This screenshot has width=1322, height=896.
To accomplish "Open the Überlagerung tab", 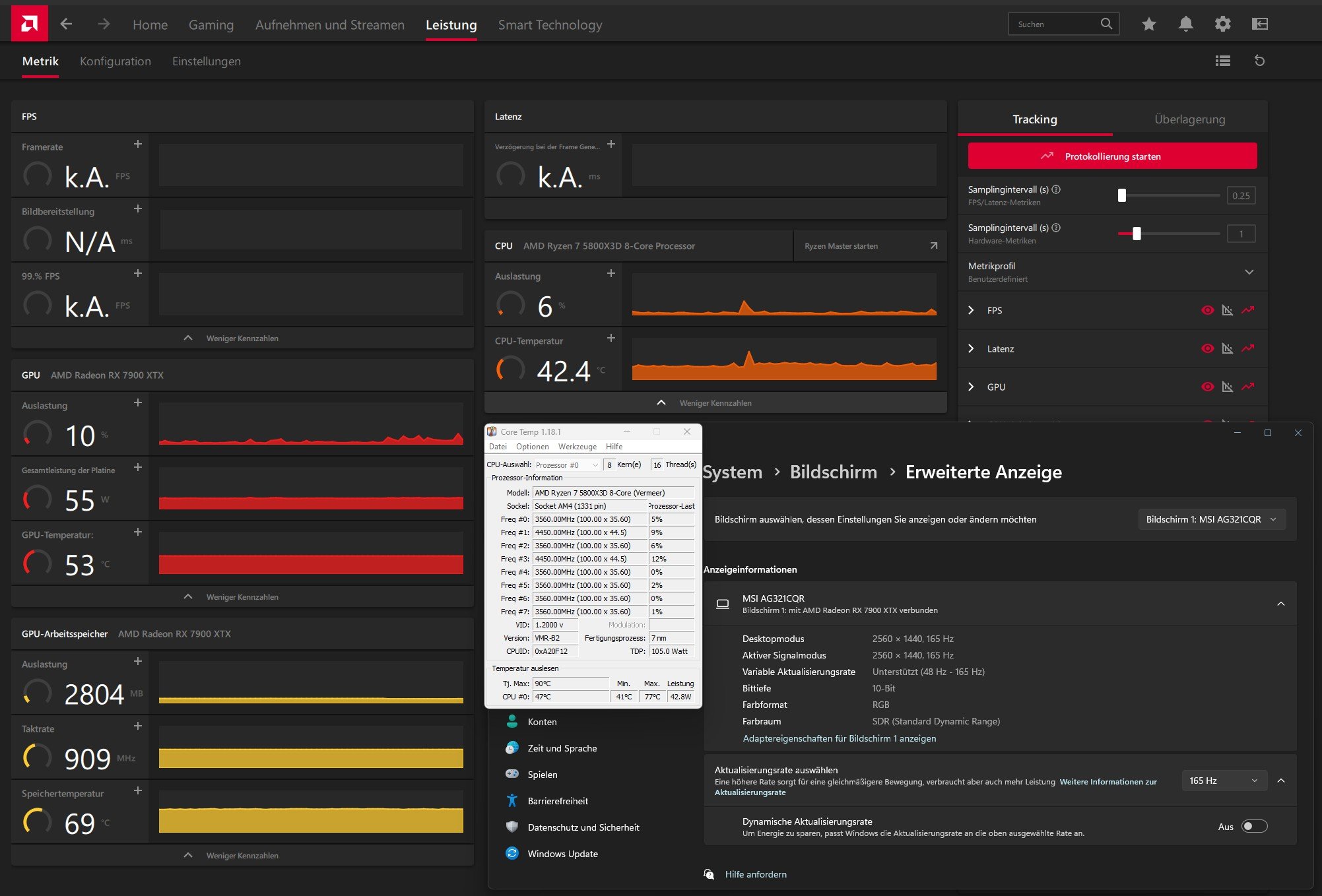I will point(1189,119).
